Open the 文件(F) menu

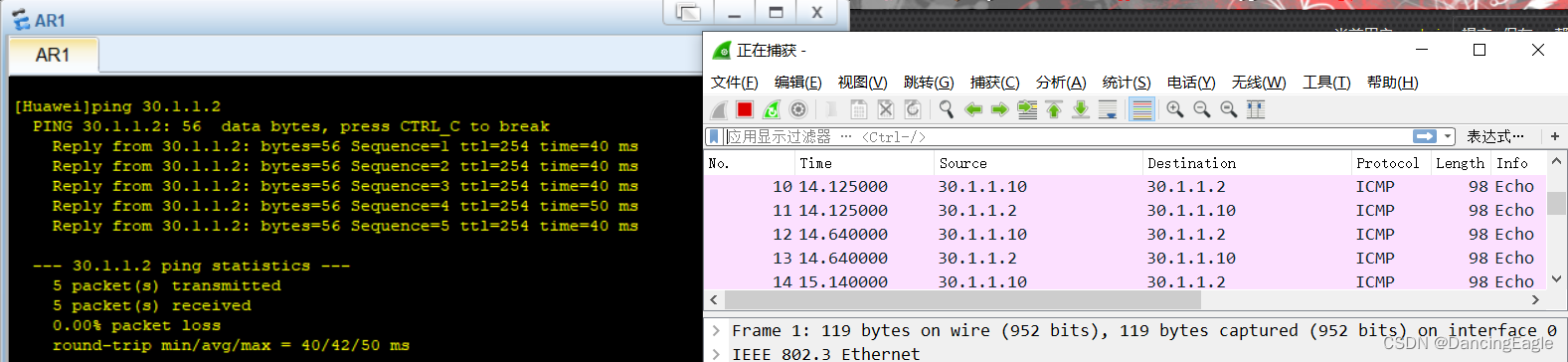coord(735,83)
